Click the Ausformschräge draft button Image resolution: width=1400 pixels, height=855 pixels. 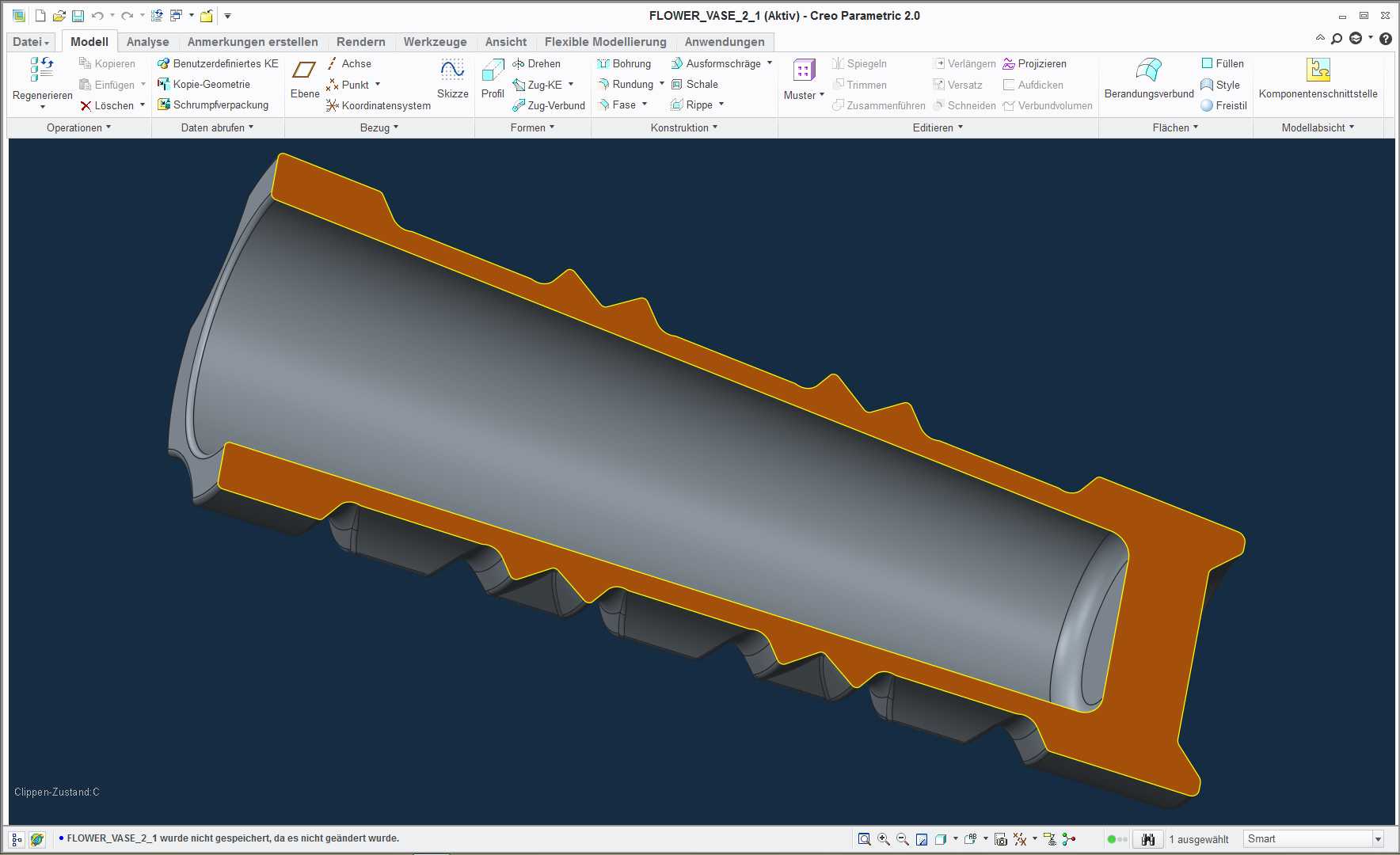coord(716,63)
